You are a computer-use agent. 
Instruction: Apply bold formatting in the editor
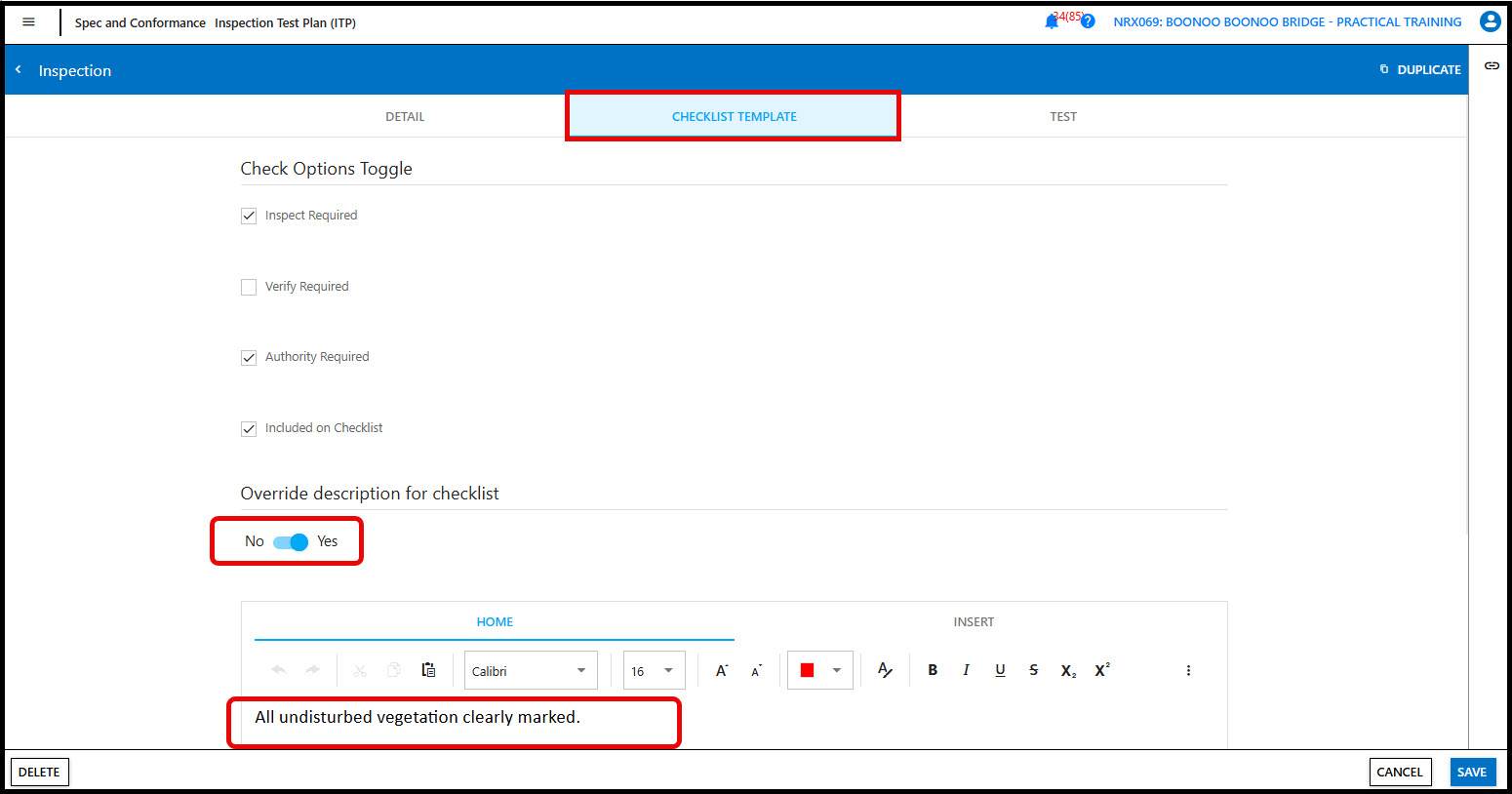[x=933, y=670]
